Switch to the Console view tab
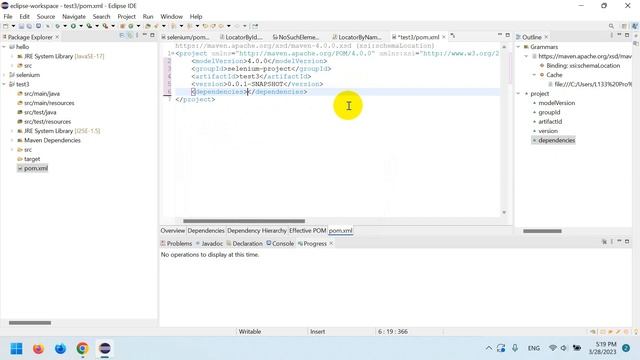This screenshot has width=640, height=360. click(280, 244)
